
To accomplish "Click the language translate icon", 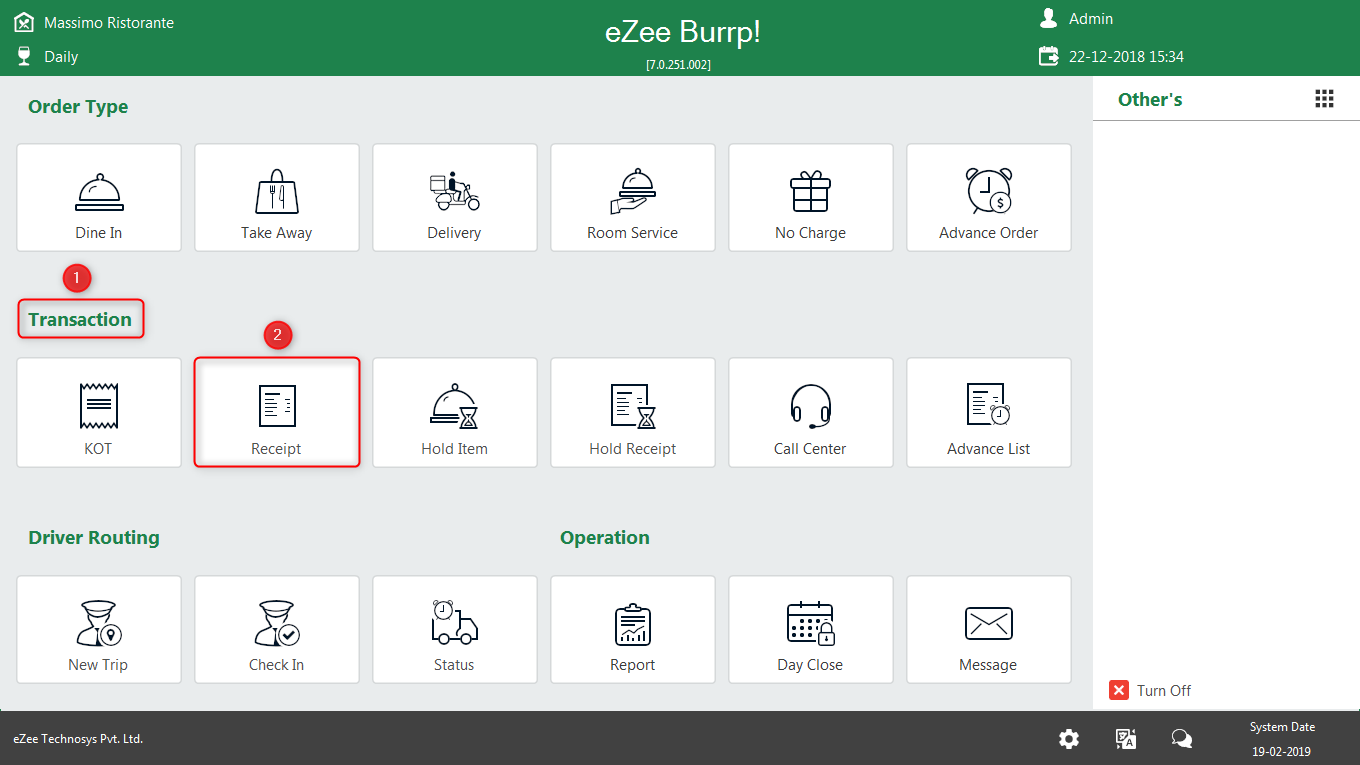I will pos(1126,739).
